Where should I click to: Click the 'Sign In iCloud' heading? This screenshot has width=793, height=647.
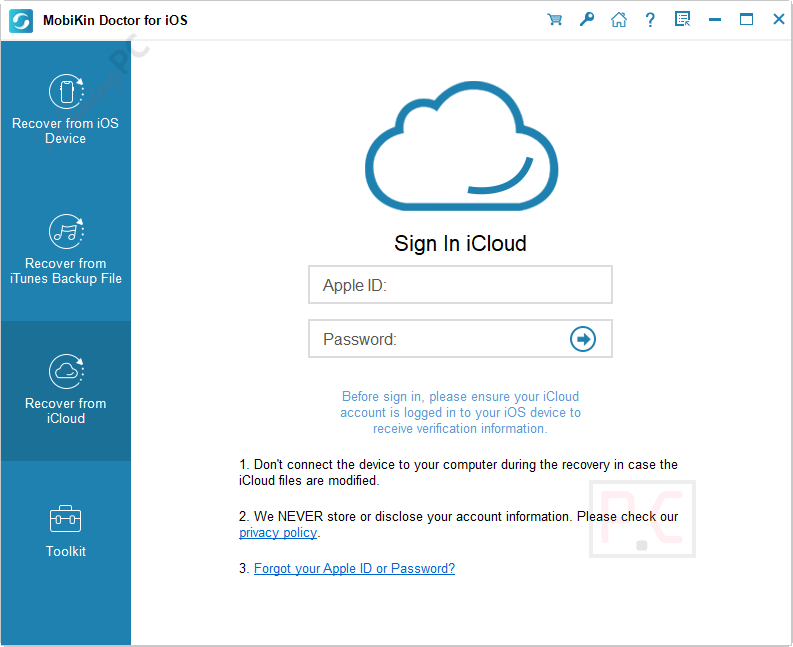pyautogui.click(x=460, y=243)
